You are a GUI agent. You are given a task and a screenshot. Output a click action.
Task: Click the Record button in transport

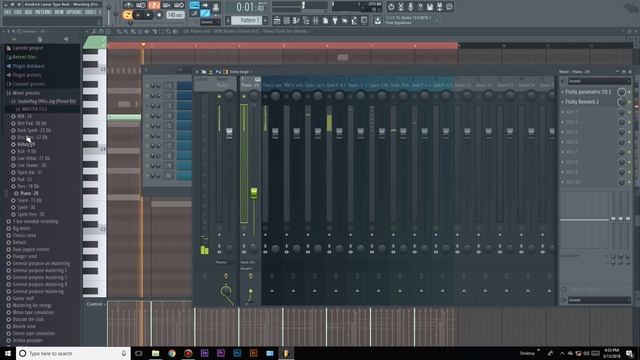click(159, 15)
